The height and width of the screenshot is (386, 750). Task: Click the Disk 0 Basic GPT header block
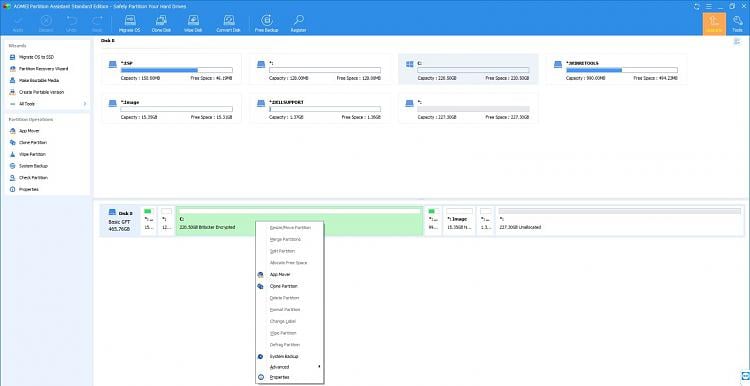(120, 221)
